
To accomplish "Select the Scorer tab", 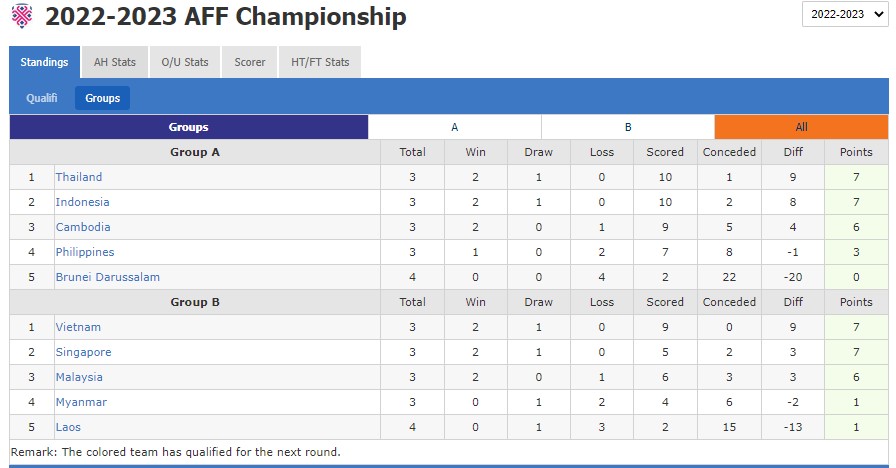I will [x=250, y=62].
